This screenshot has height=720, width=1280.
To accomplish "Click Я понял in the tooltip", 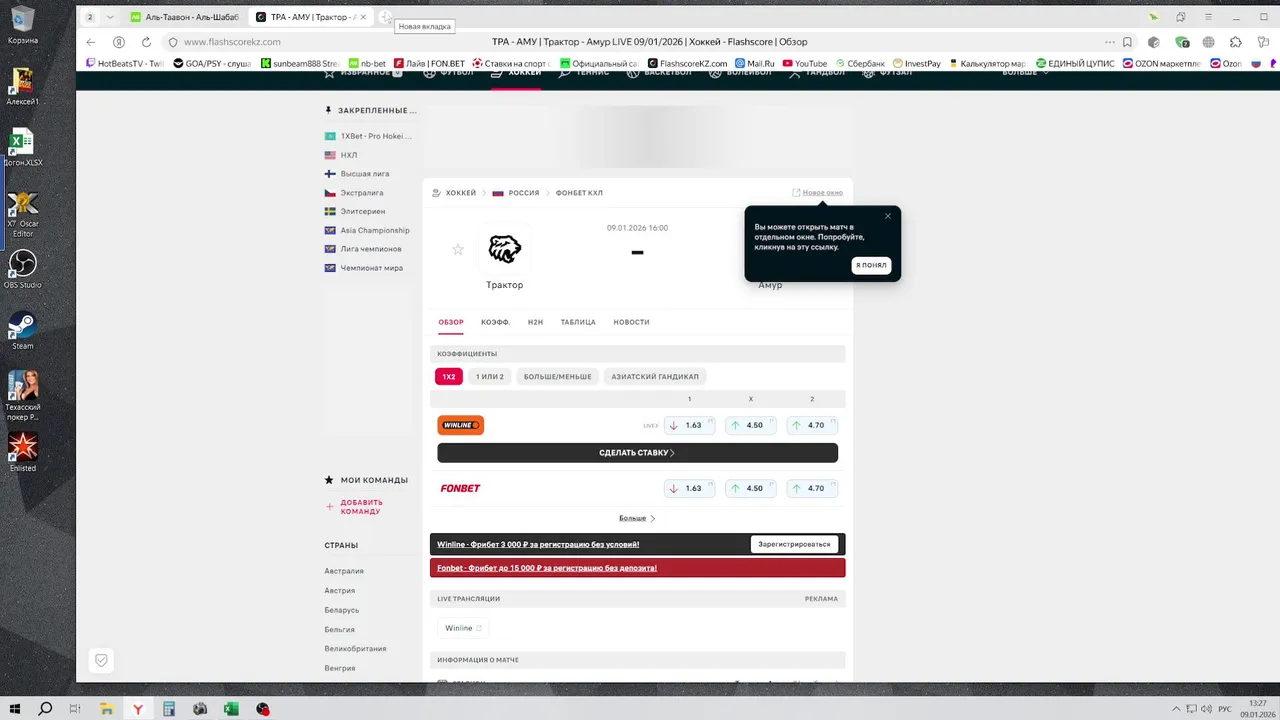I will coord(871,265).
